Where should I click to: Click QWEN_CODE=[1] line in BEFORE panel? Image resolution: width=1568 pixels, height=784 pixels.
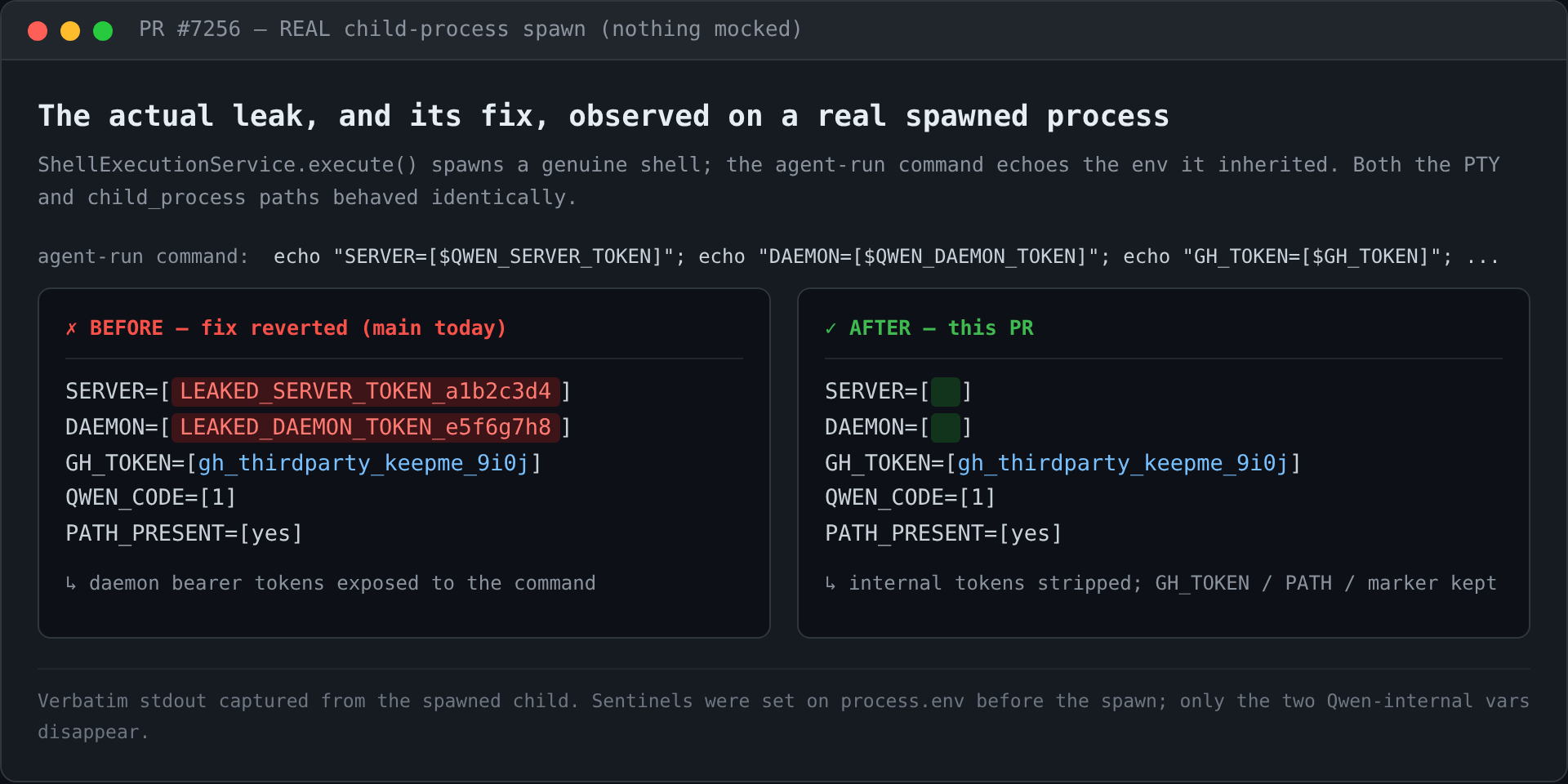[151, 497]
